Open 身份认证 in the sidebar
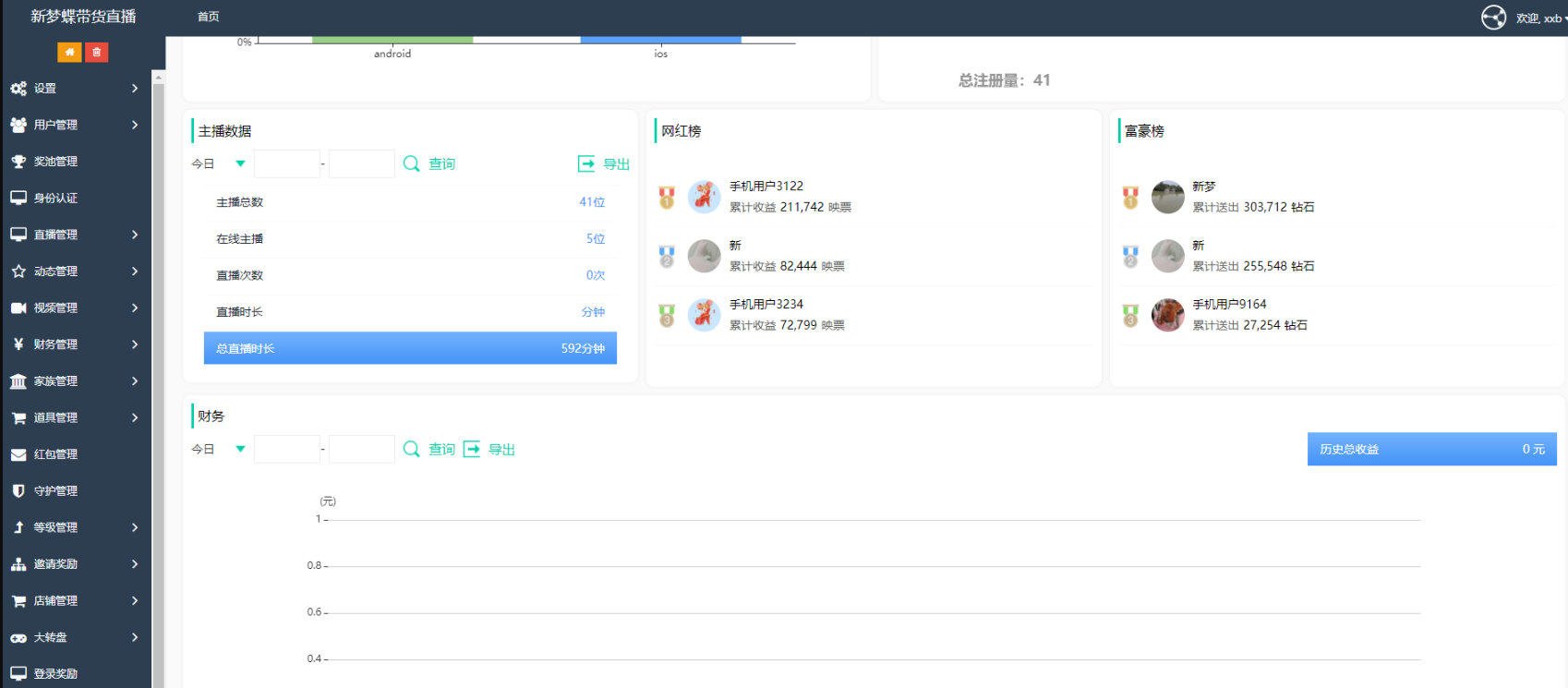Screen dimensions: 1568x688 pyautogui.click(x=76, y=198)
